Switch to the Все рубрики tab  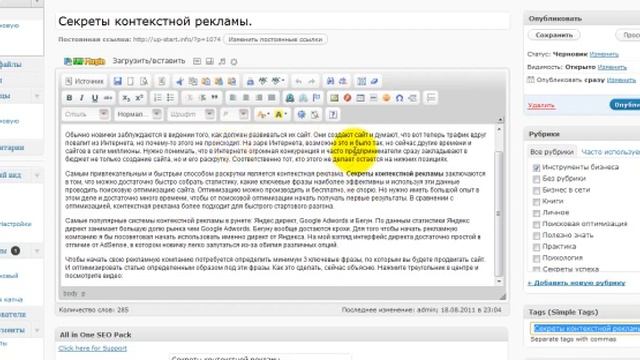[552, 152]
